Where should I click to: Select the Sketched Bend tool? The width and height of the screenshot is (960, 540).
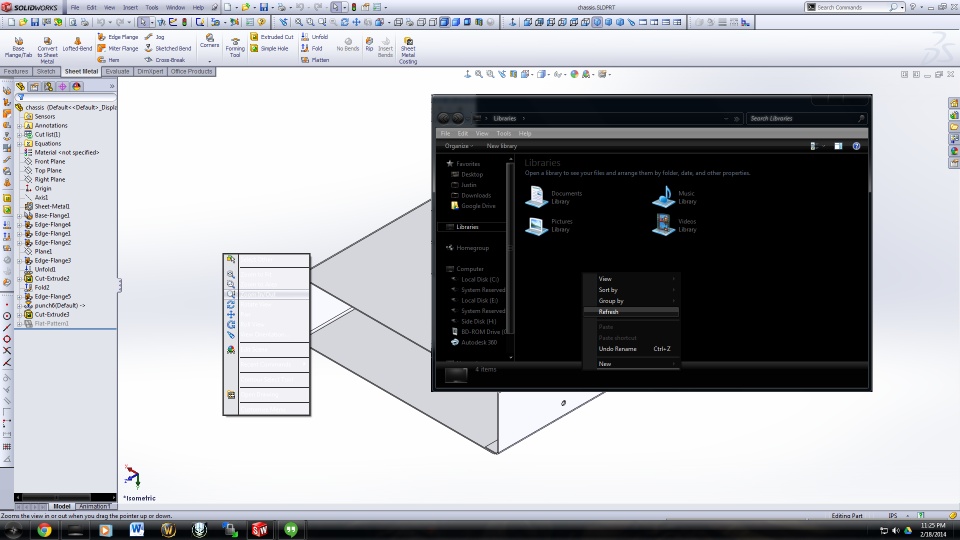coord(168,48)
